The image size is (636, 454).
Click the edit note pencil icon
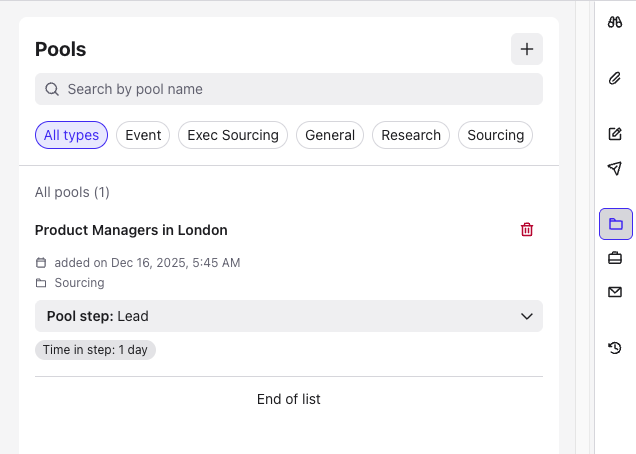[x=615, y=134]
